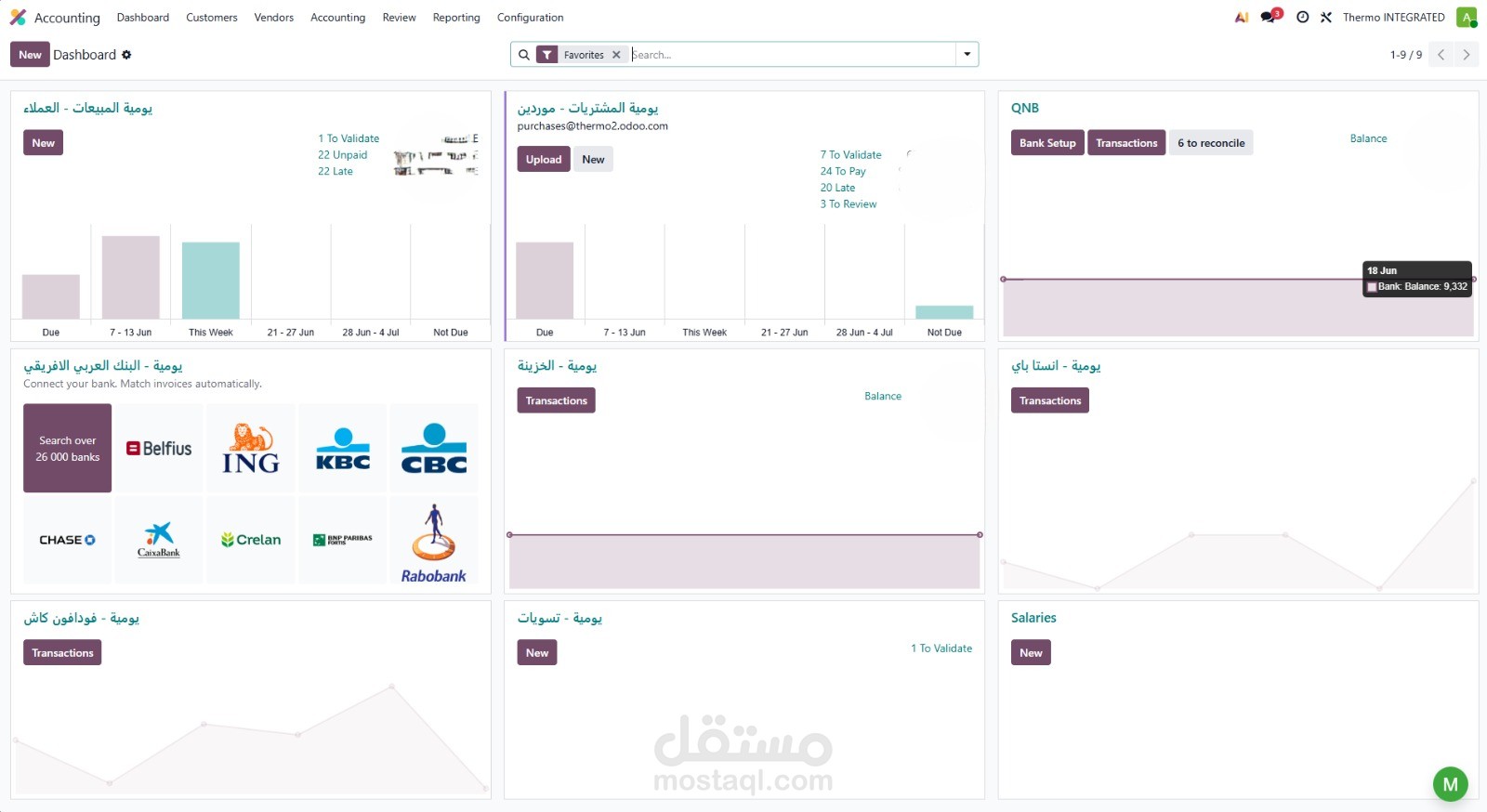Expand the search options dropdown arrow

click(x=967, y=55)
